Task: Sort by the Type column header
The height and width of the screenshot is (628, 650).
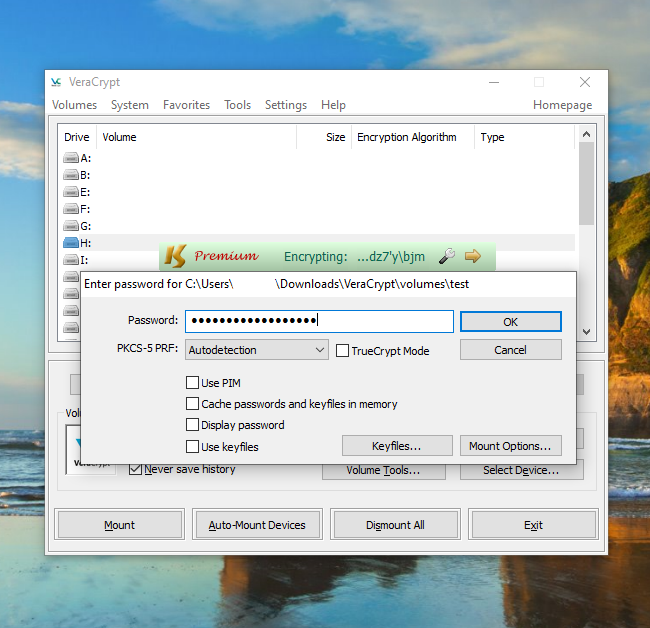Action: pos(524,137)
